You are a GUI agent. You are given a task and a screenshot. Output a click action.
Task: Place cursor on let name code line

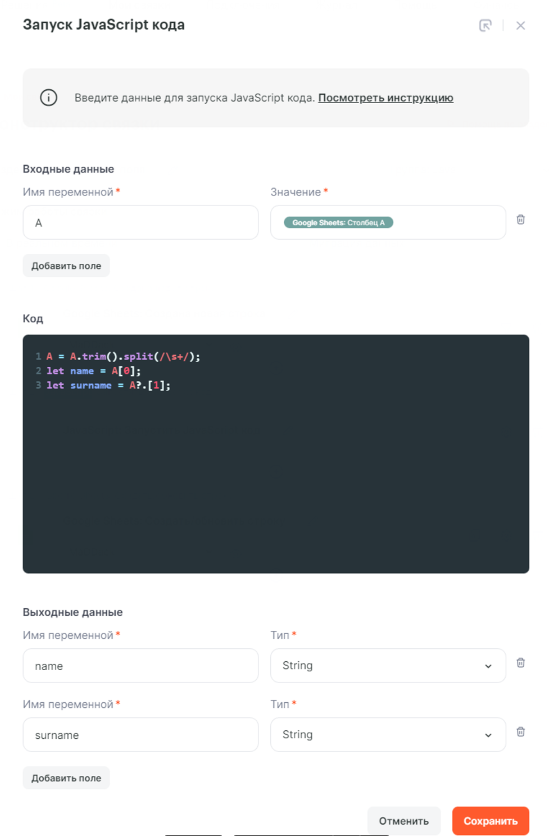94,371
